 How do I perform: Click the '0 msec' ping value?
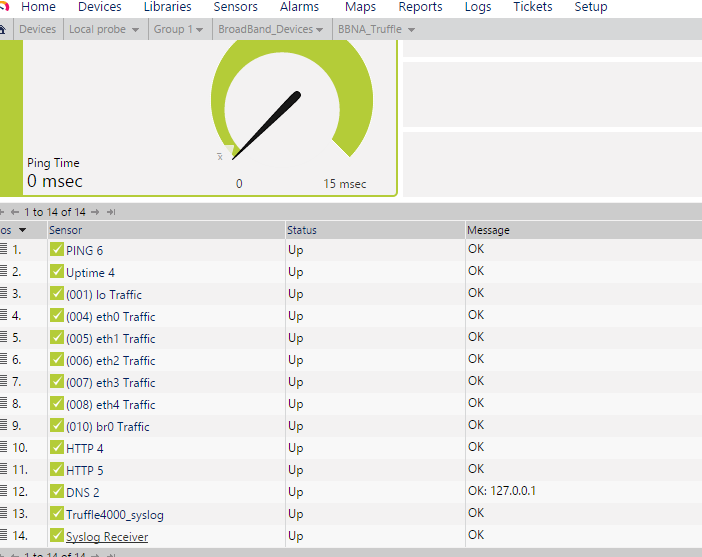click(x=55, y=181)
